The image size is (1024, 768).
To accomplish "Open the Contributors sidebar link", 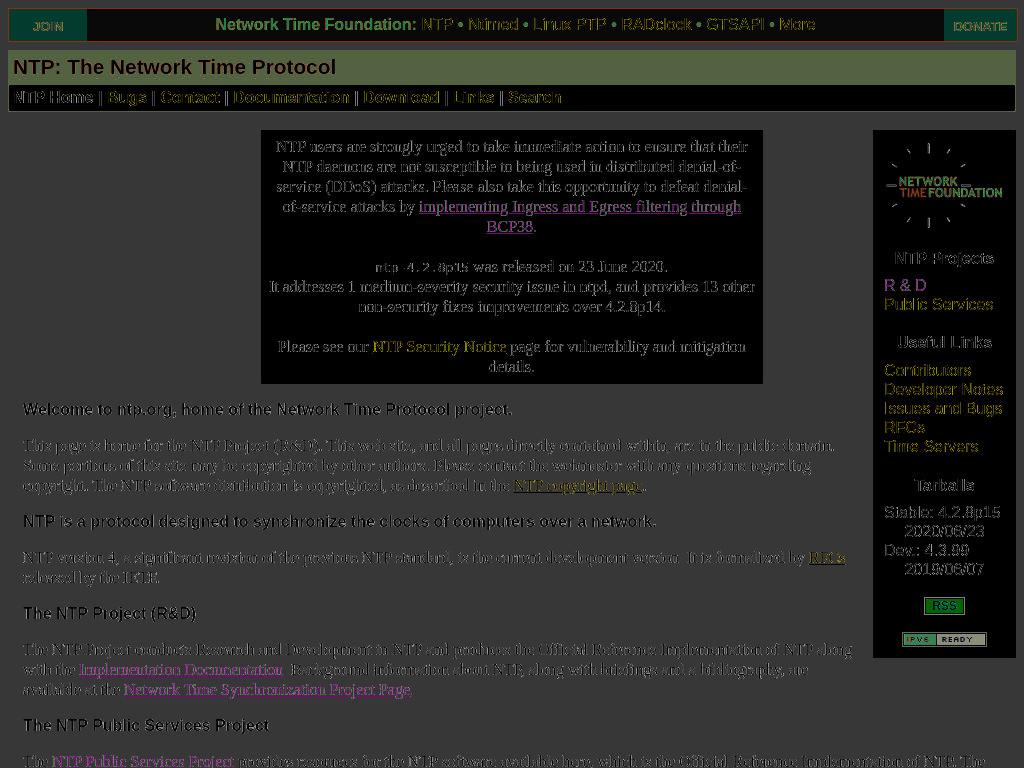I will click(927, 370).
